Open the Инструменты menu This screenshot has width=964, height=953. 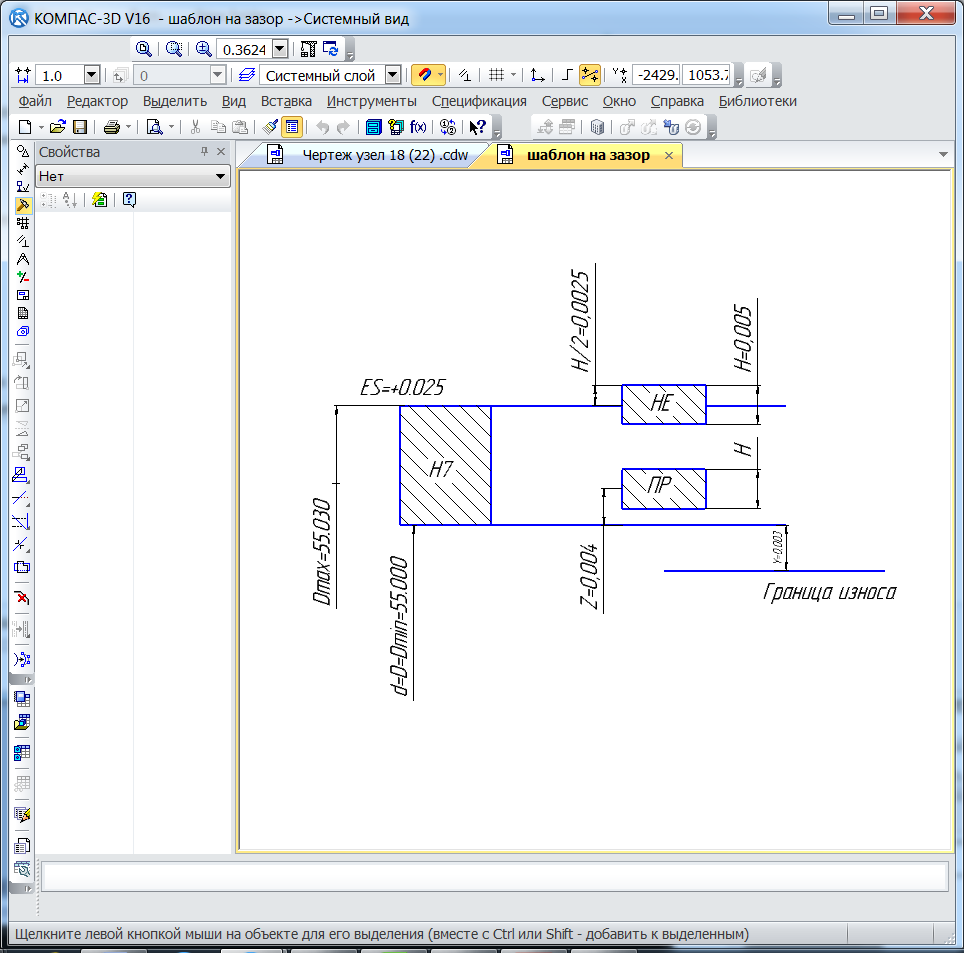pos(371,101)
